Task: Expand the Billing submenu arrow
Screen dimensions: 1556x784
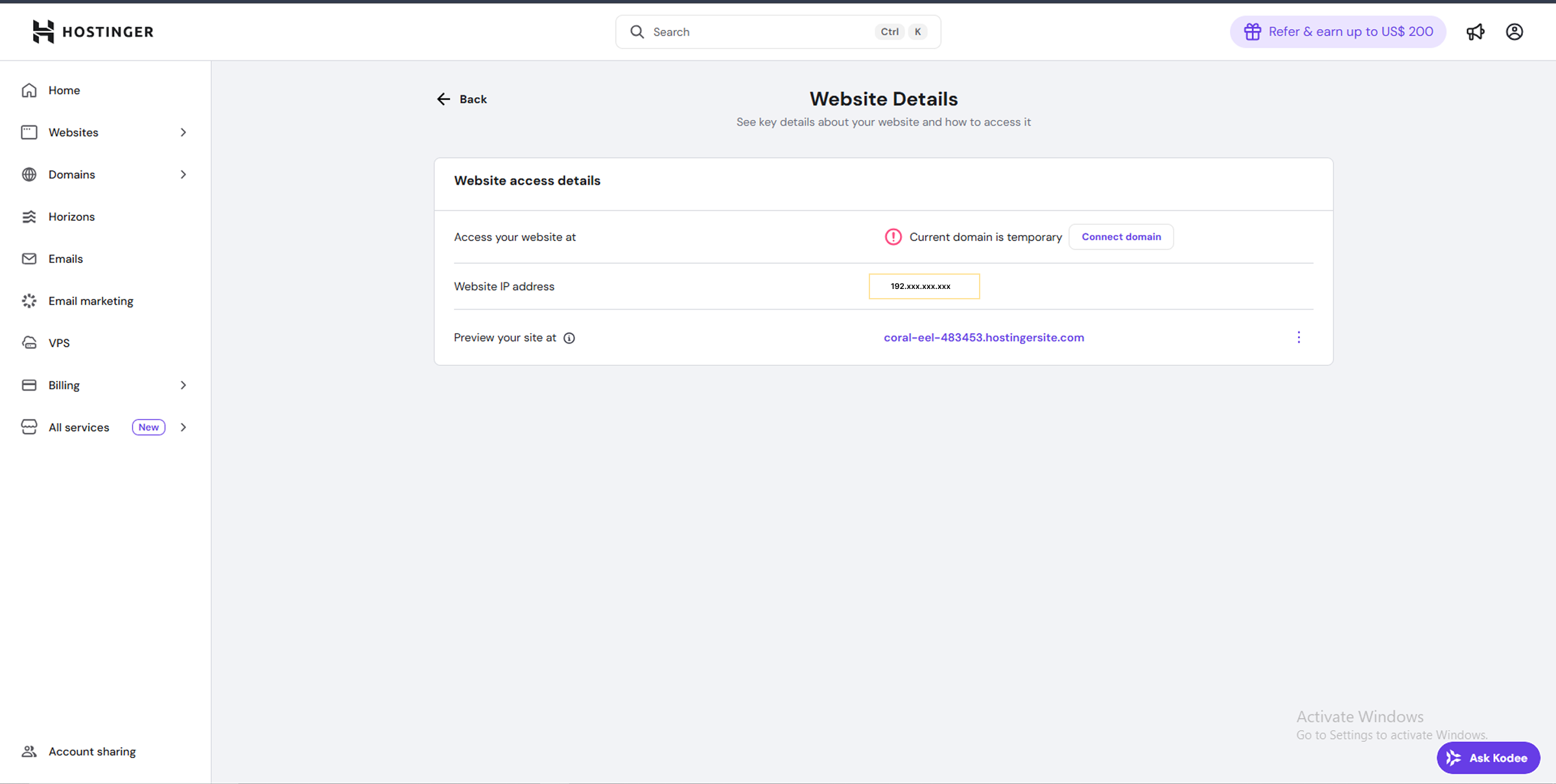Action: point(183,385)
